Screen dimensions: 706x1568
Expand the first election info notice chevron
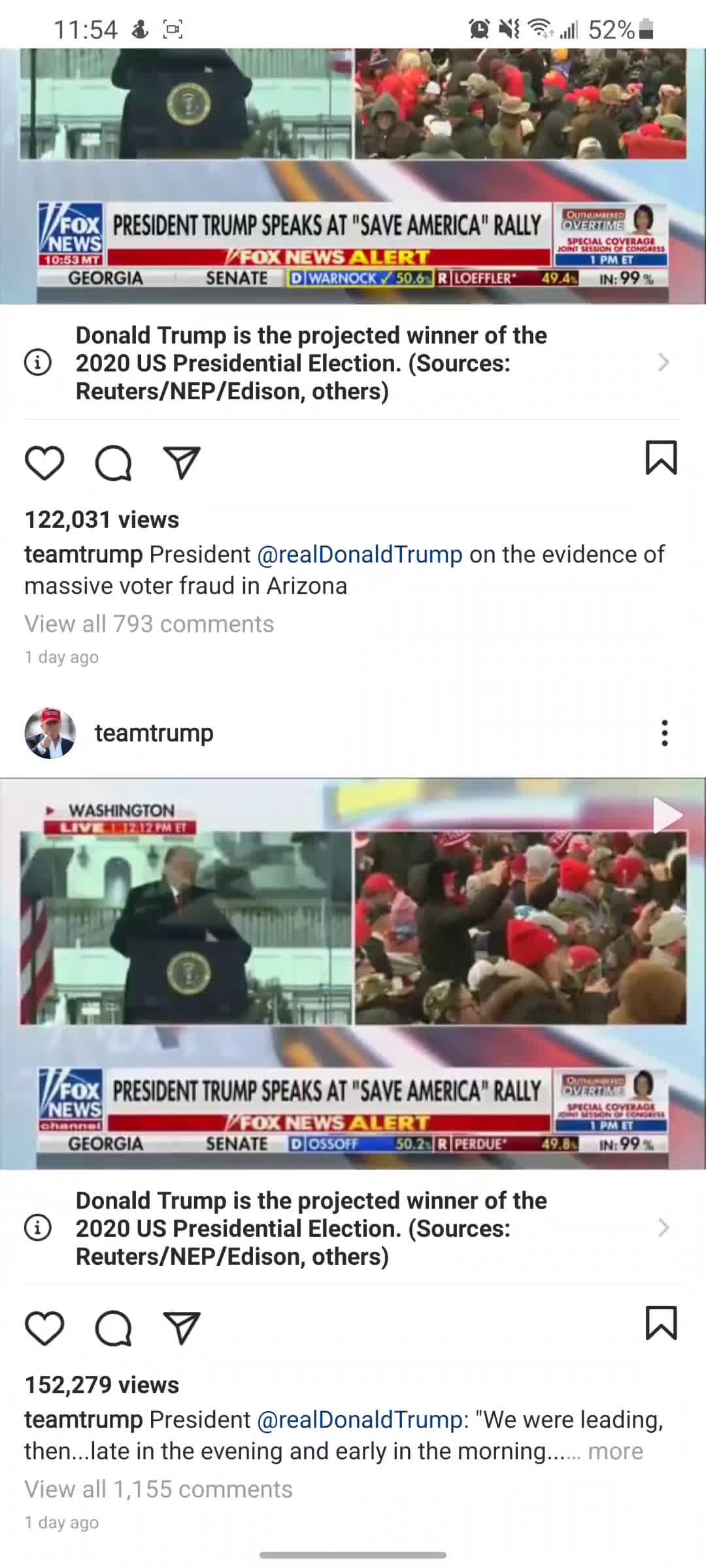pyautogui.click(x=664, y=362)
